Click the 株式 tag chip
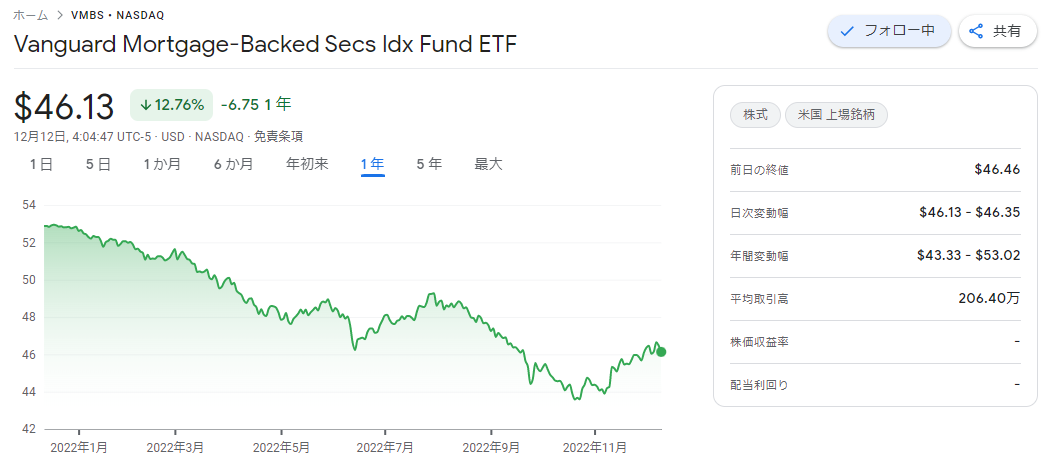The width and height of the screenshot is (1050, 465). pos(755,115)
